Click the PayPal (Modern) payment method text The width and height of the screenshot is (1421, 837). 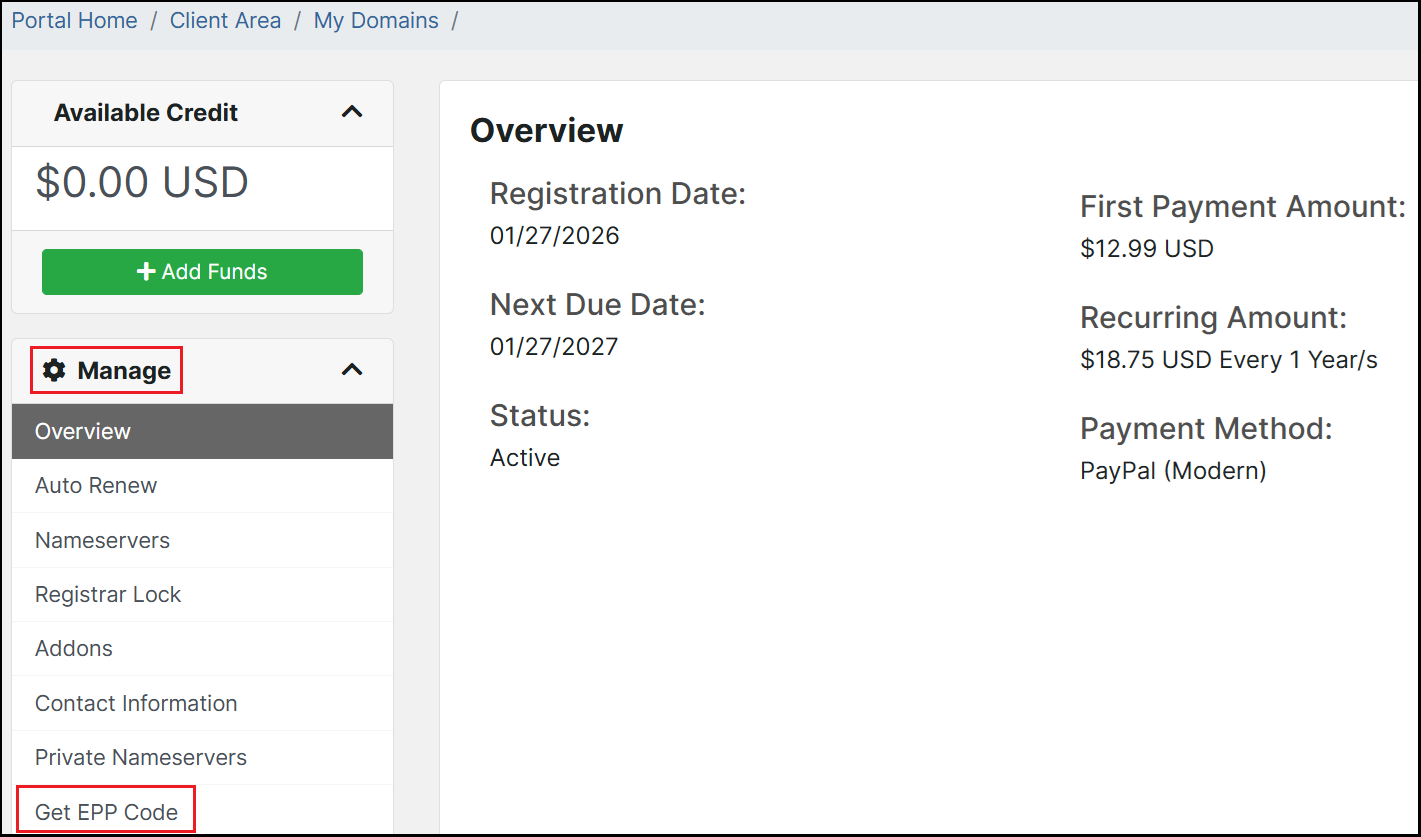1173,471
